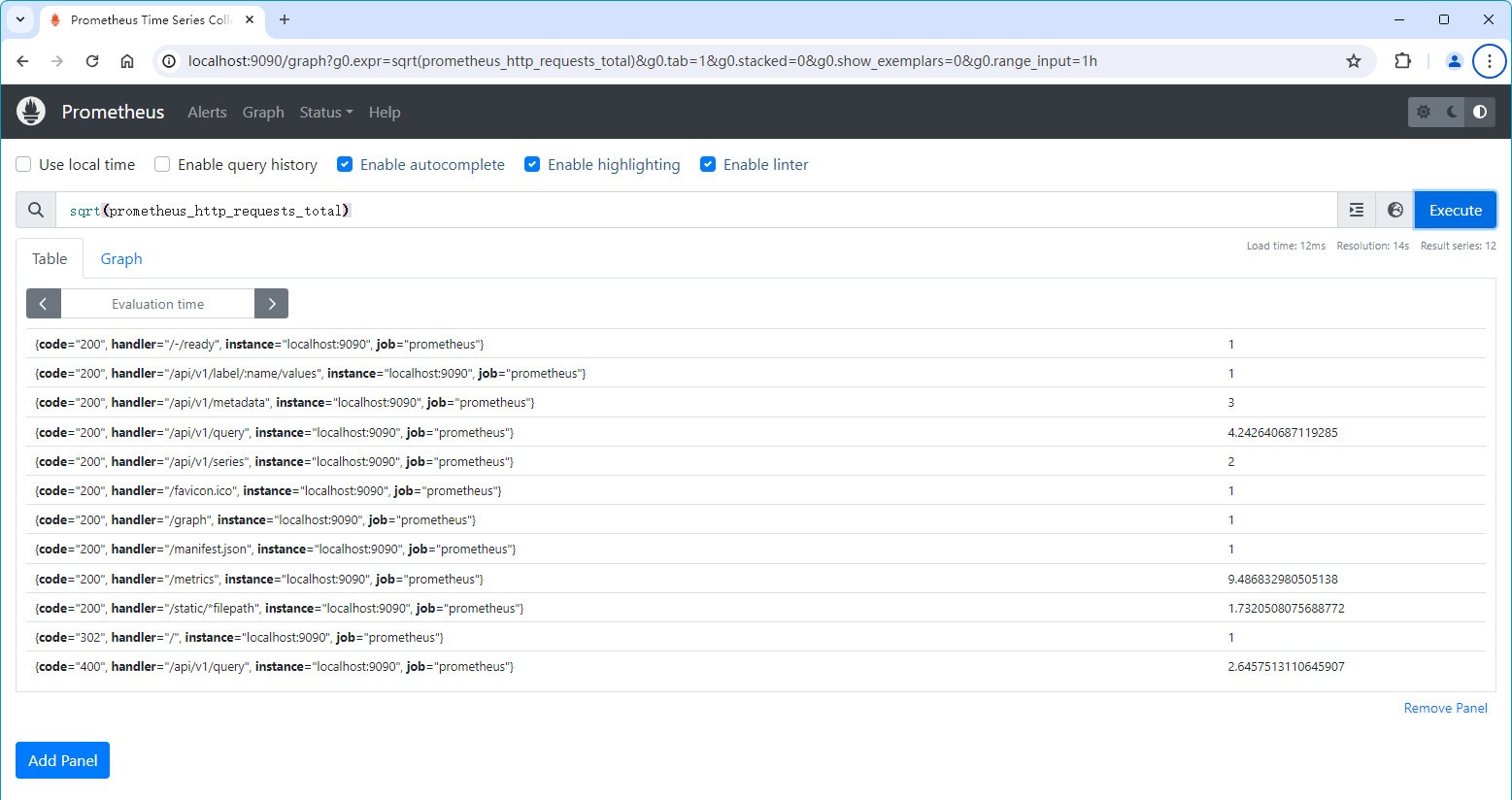1512x800 pixels.
Task: View site information icon in address bar
Action: pyautogui.click(x=169, y=61)
